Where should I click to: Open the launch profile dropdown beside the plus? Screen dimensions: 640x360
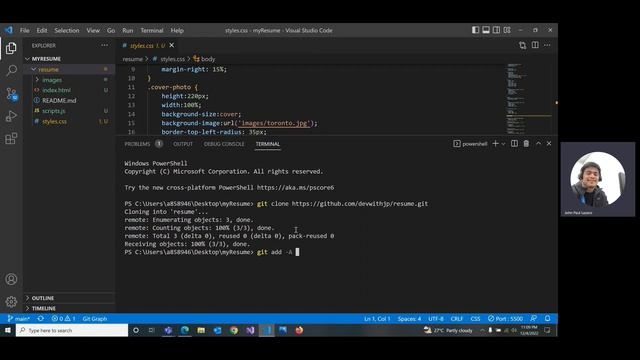[503, 144]
